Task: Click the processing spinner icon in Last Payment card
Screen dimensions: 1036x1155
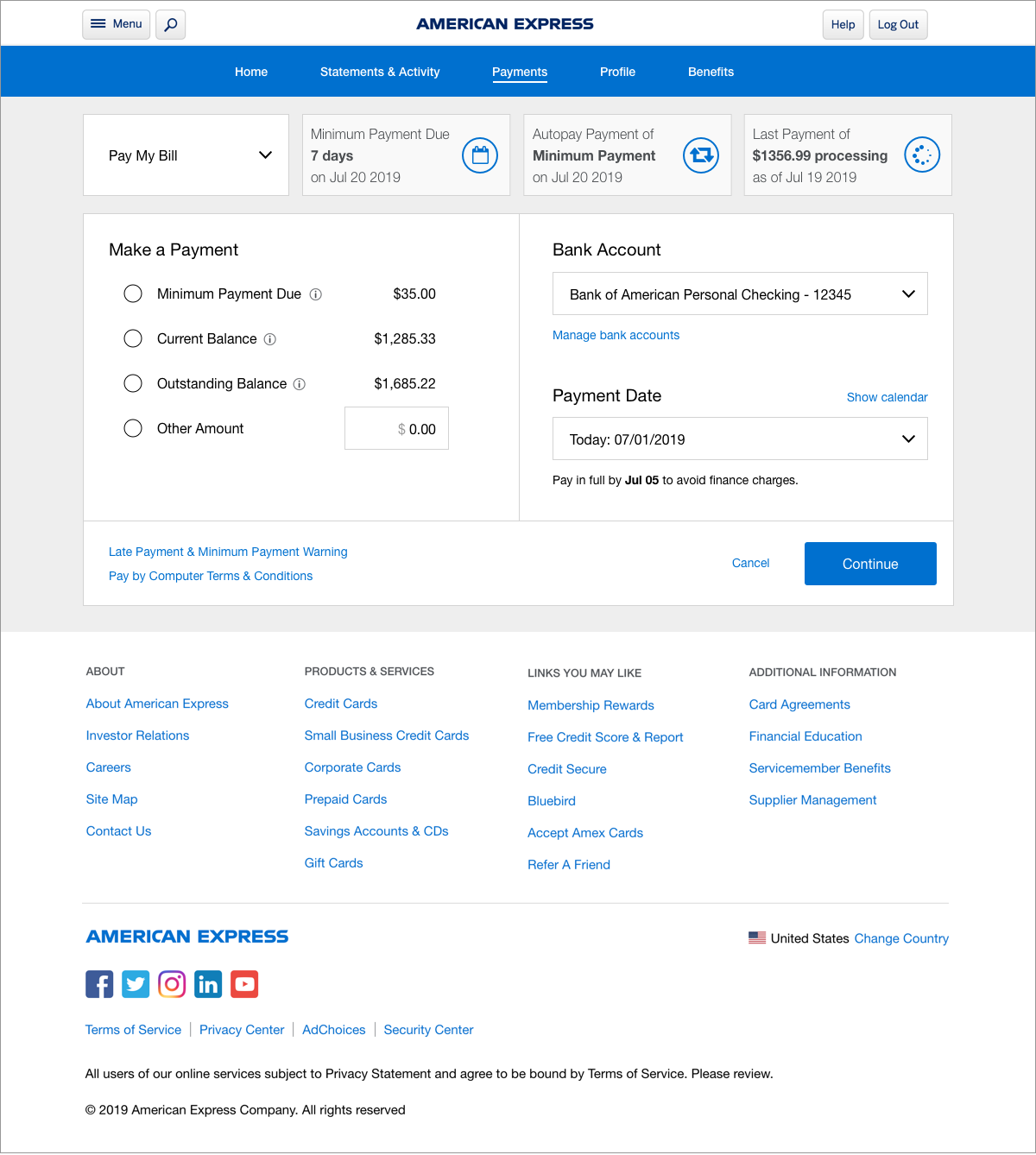Action: point(922,155)
